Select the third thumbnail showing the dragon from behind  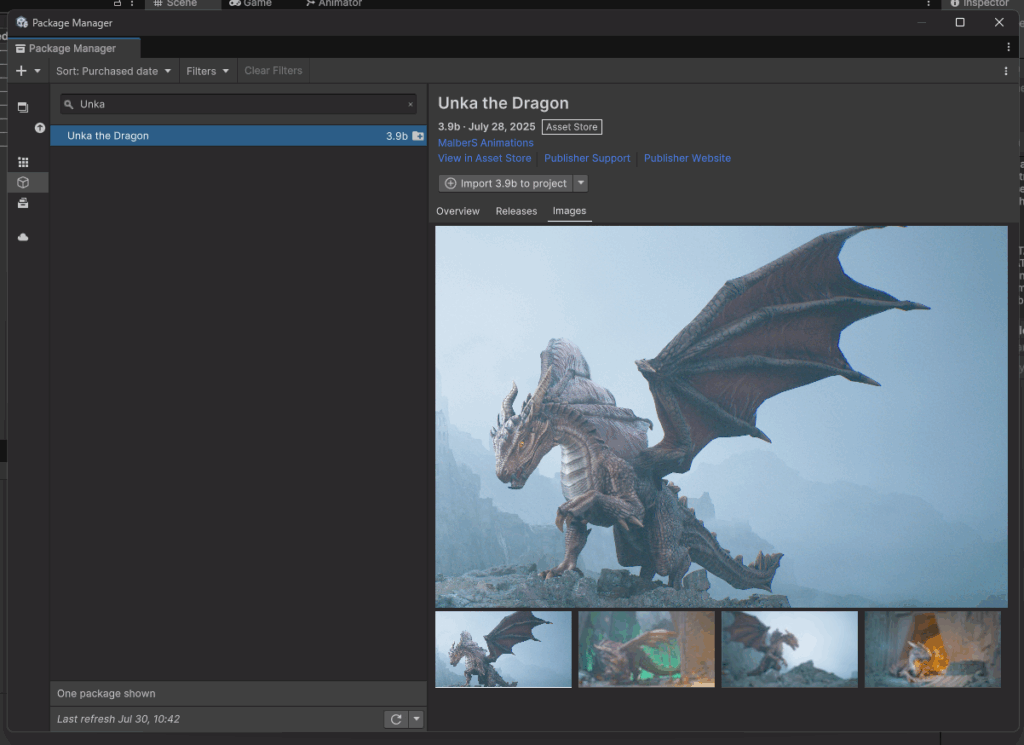point(790,649)
